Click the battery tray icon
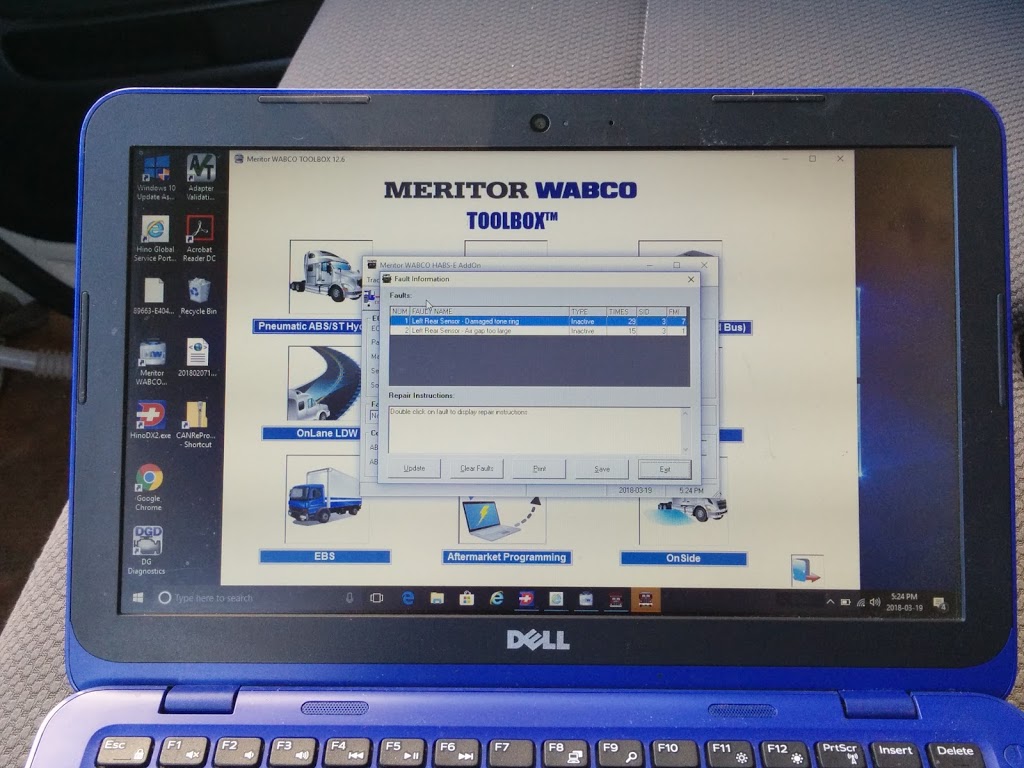 [845, 601]
